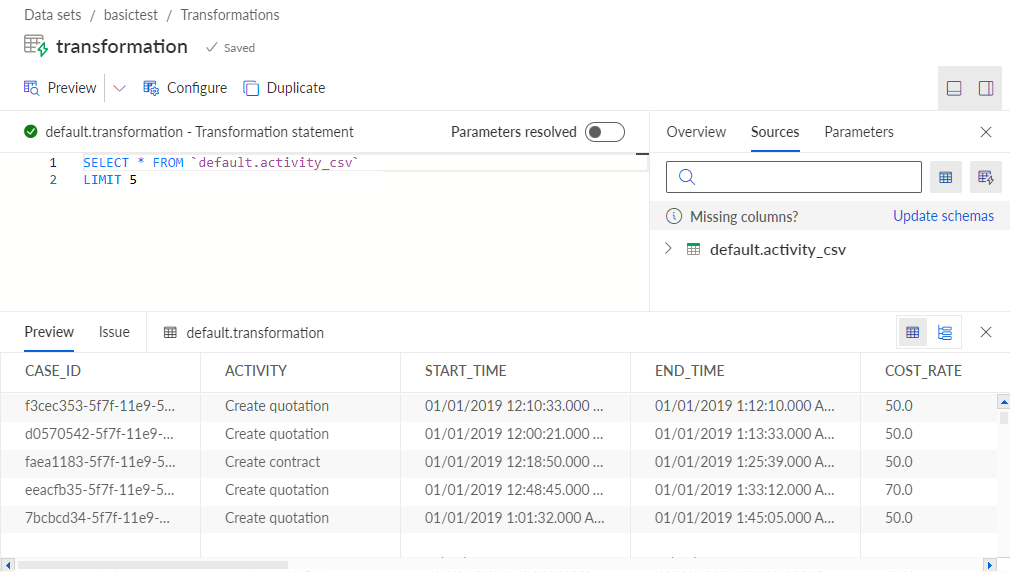Toggle the bottom panel layout icon

coord(954,88)
